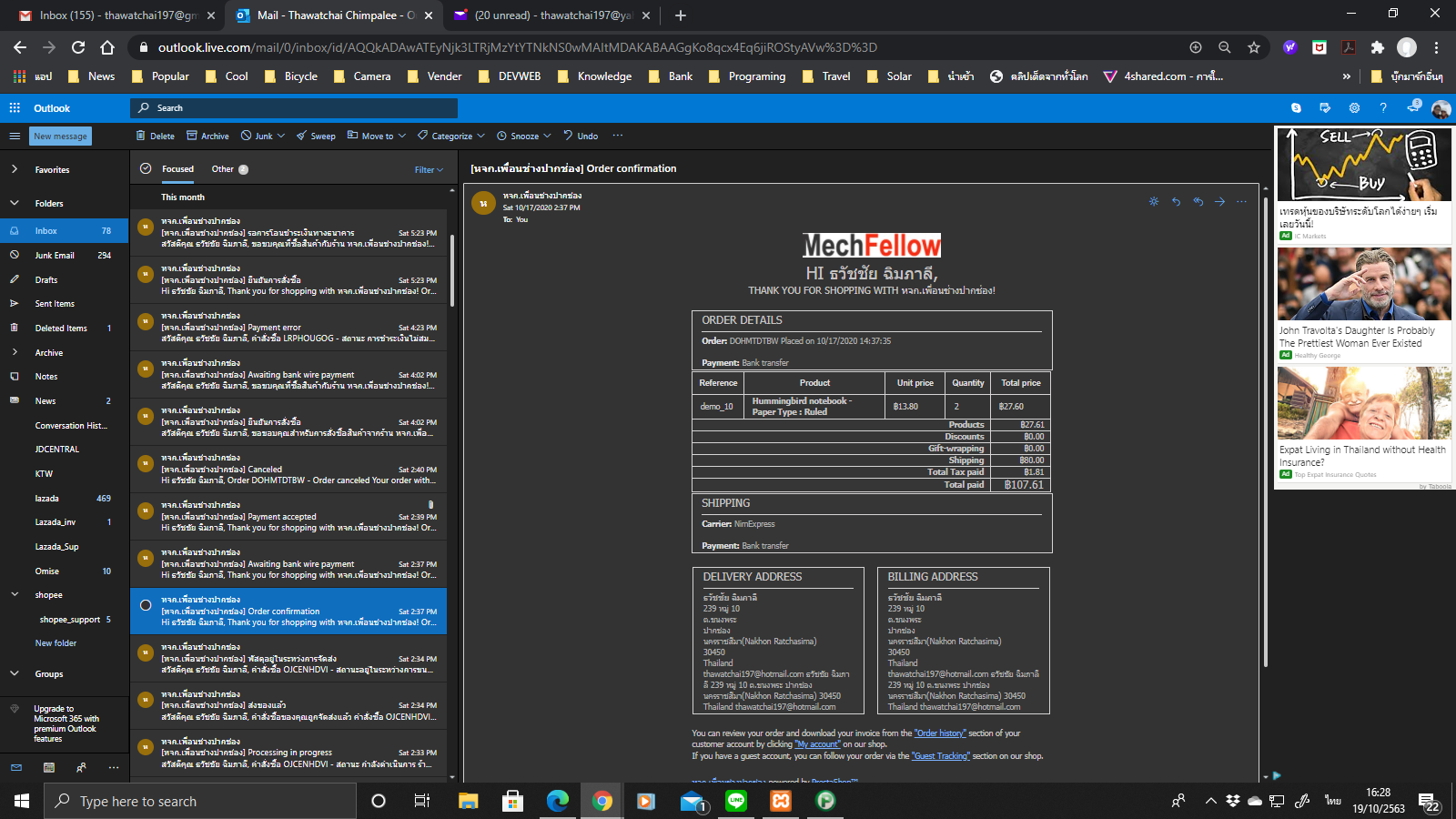Click the brightness/light toggle icon in message header
The width and height of the screenshot is (1456, 819).
click(1154, 201)
